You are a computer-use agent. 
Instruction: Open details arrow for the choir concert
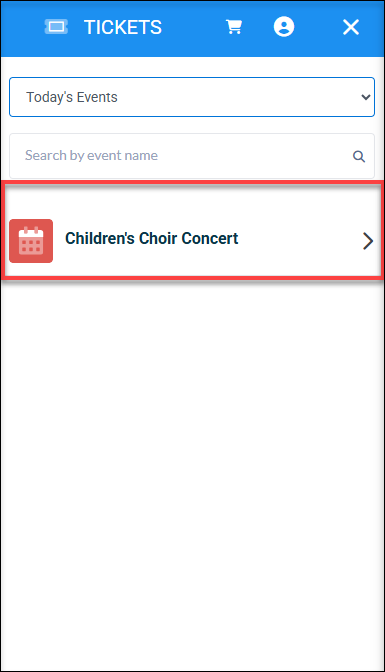click(368, 241)
